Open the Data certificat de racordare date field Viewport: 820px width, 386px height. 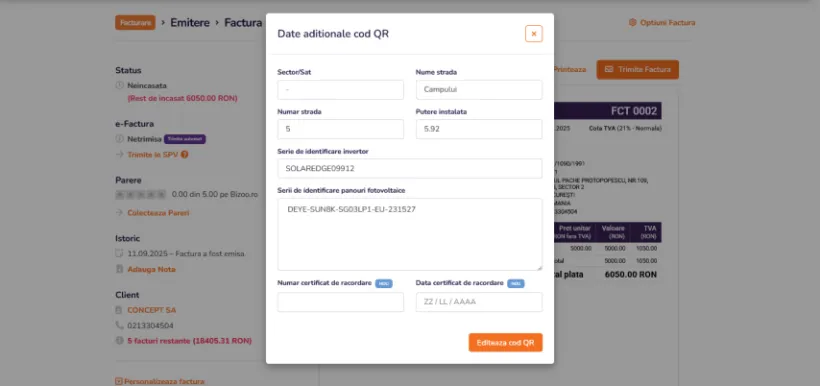[479, 302]
